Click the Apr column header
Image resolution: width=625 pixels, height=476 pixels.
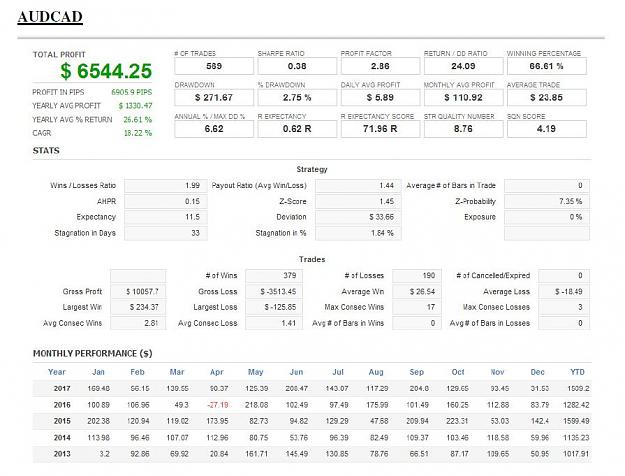(x=216, y=372)
